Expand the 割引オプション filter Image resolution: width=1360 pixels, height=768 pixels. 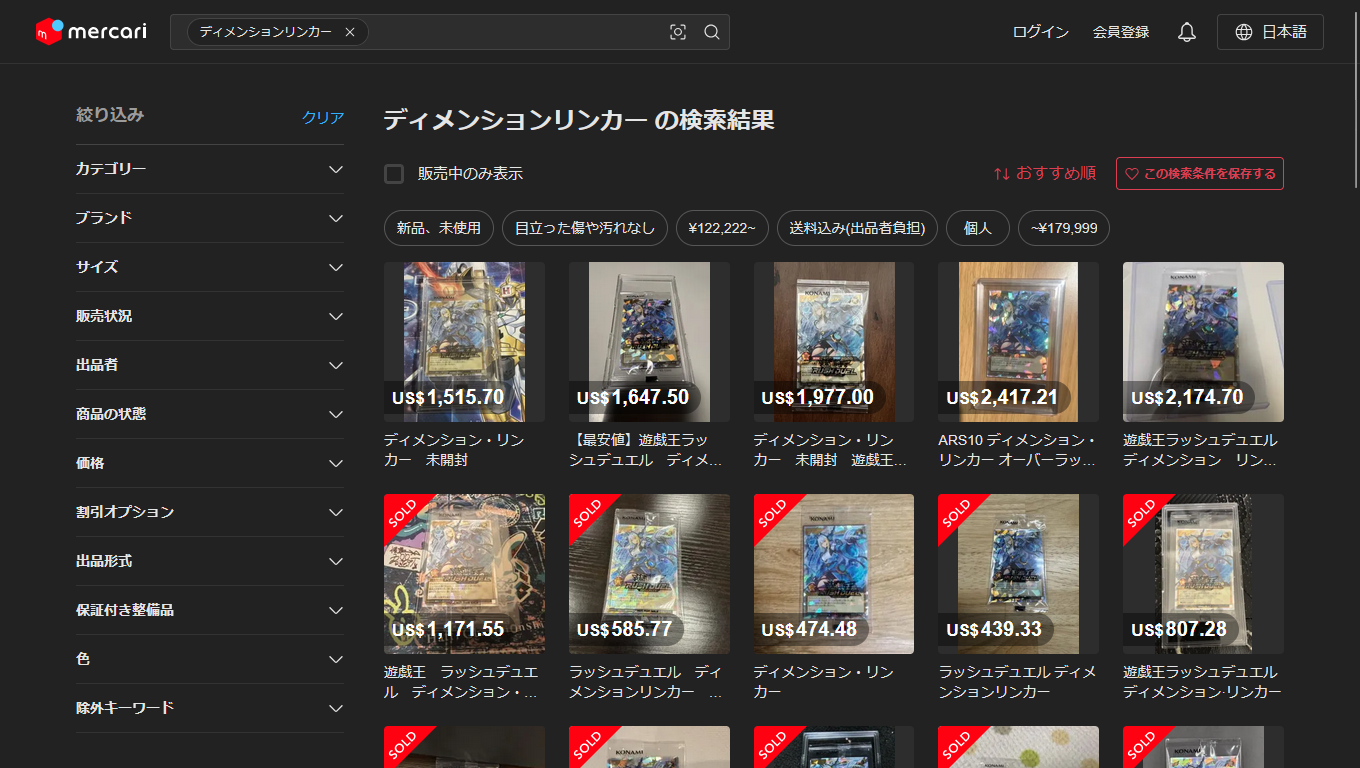coord(210,512)
